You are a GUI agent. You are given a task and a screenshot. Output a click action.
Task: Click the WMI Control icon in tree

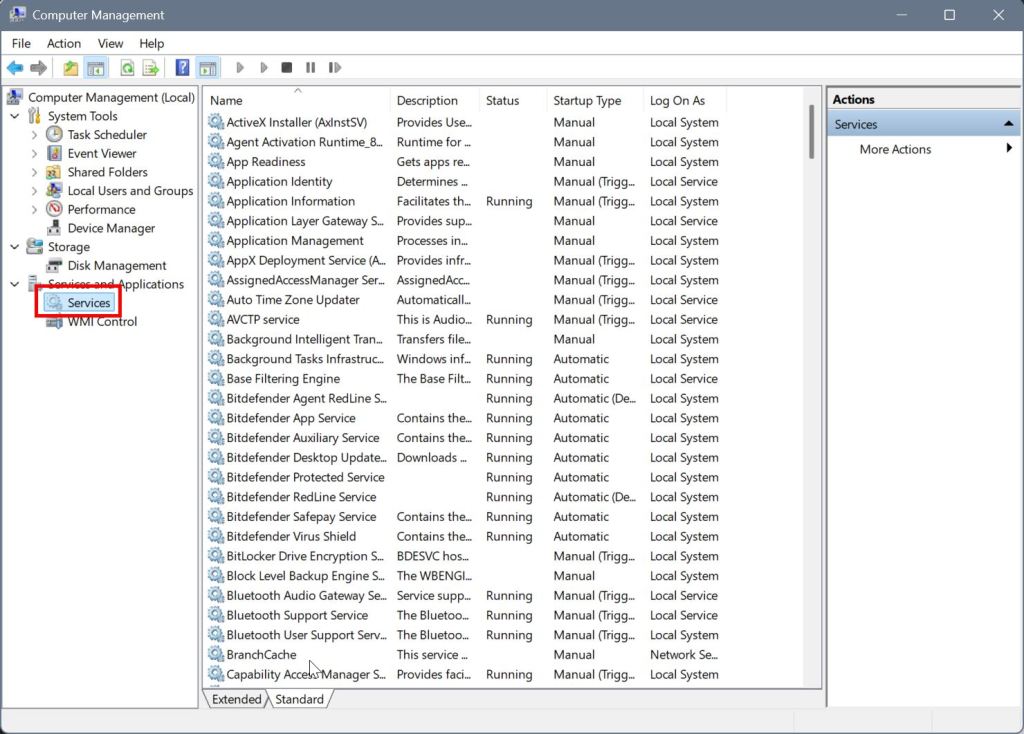(x=54, y=322)
